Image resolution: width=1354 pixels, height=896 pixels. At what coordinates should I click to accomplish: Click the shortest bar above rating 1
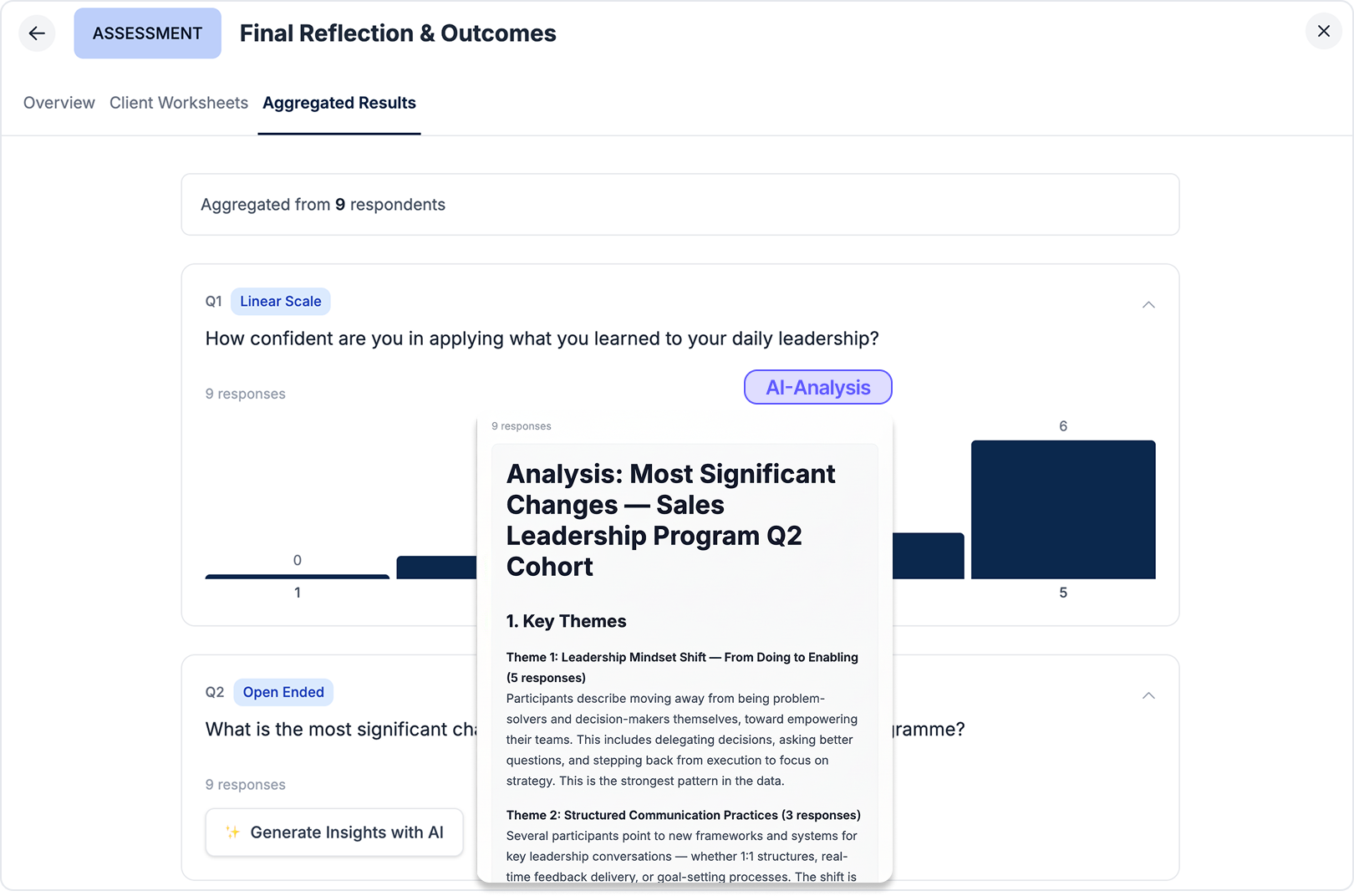coord(297,575)
